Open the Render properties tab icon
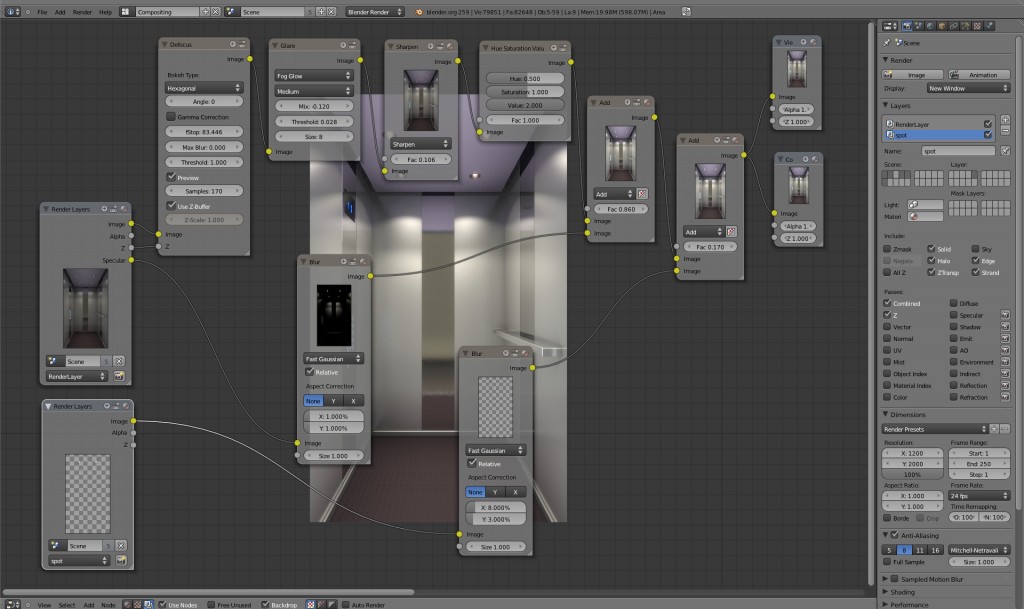1024x609 pixels. [907, 26]
